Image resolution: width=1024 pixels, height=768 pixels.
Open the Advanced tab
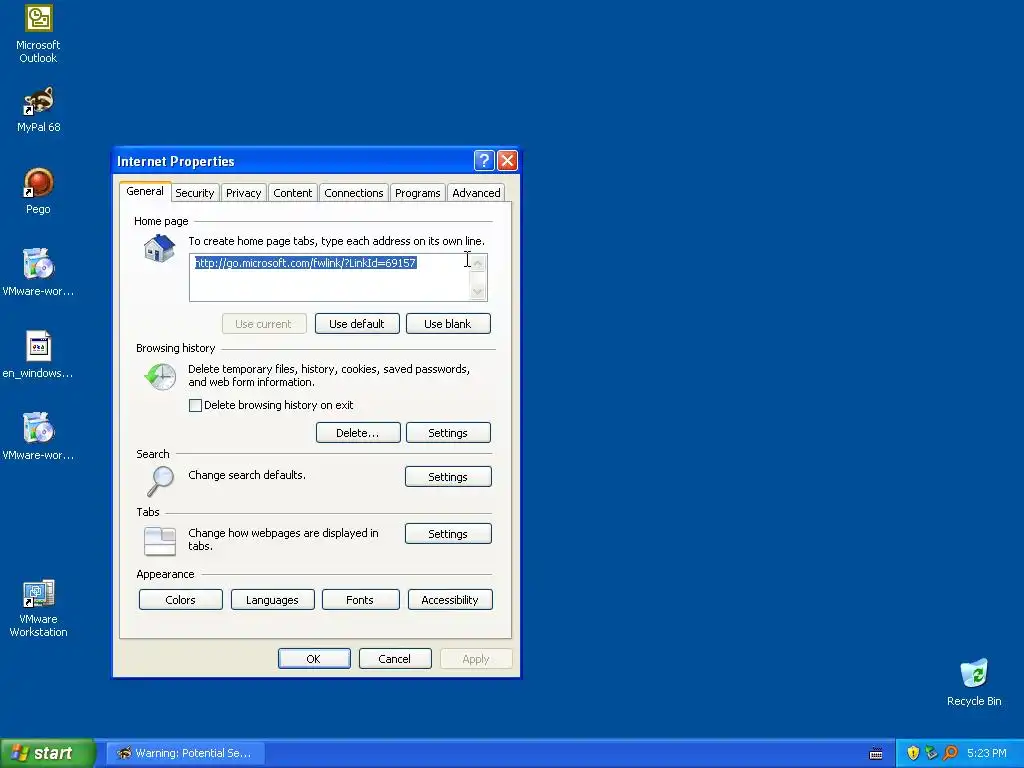[476, 193]
